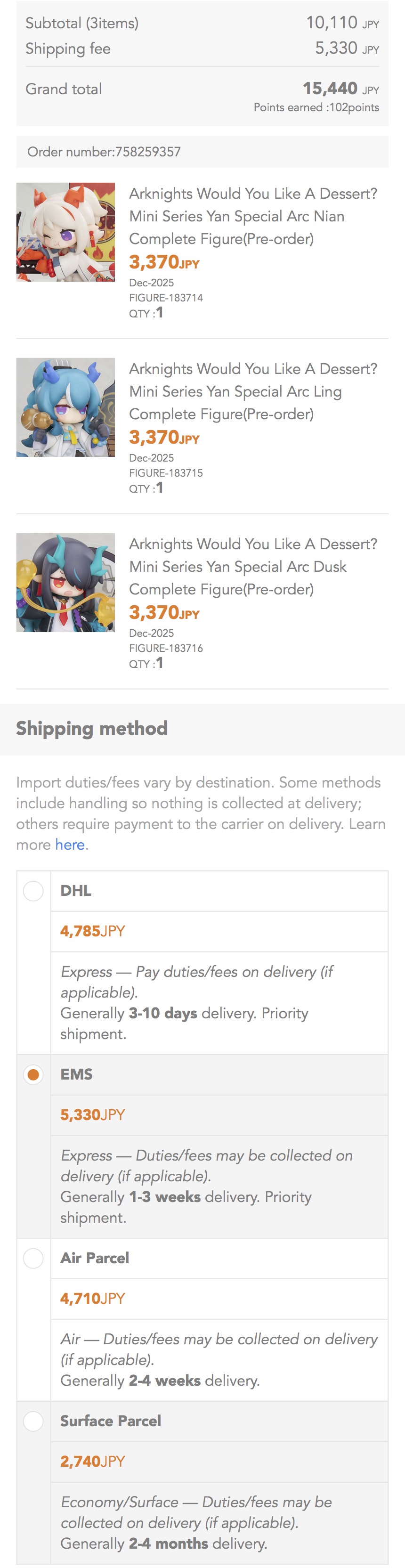
Task: Click the 'here' link about import duties
Action: tap(69, 844)
